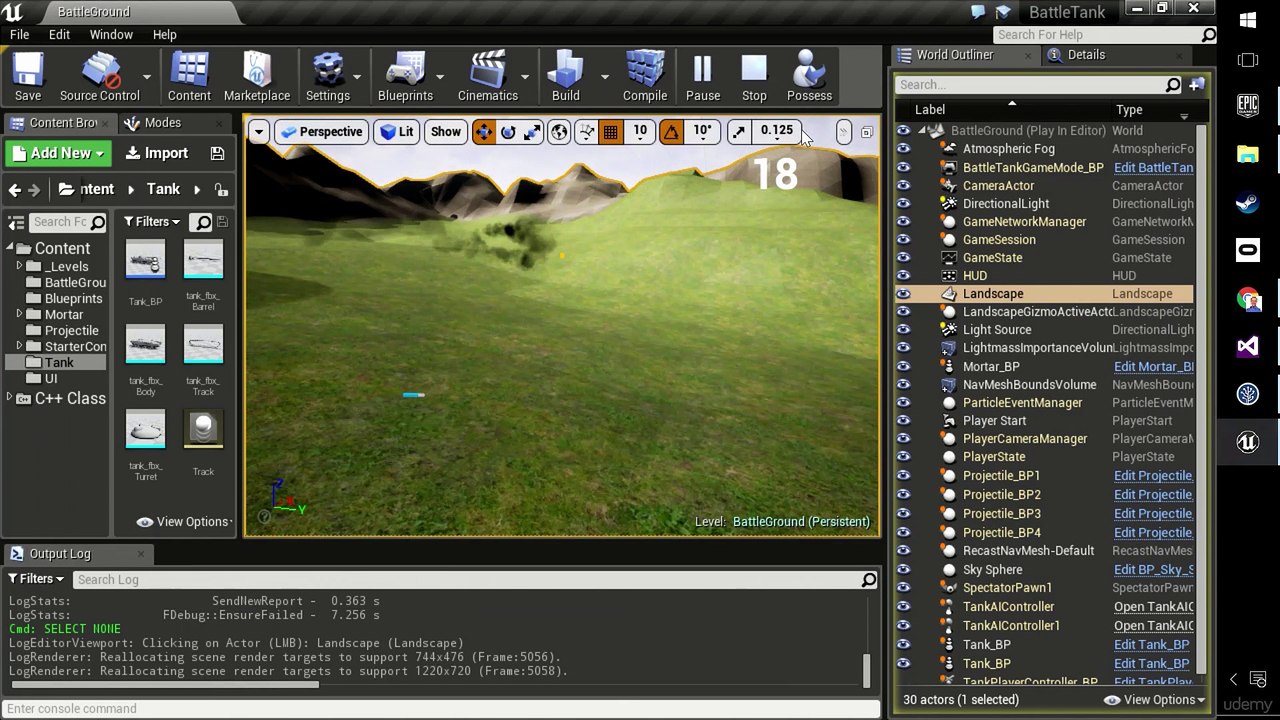Change the Lit view mode
This screenshot has width=1280, height=720.
click(x=397, y=132)
